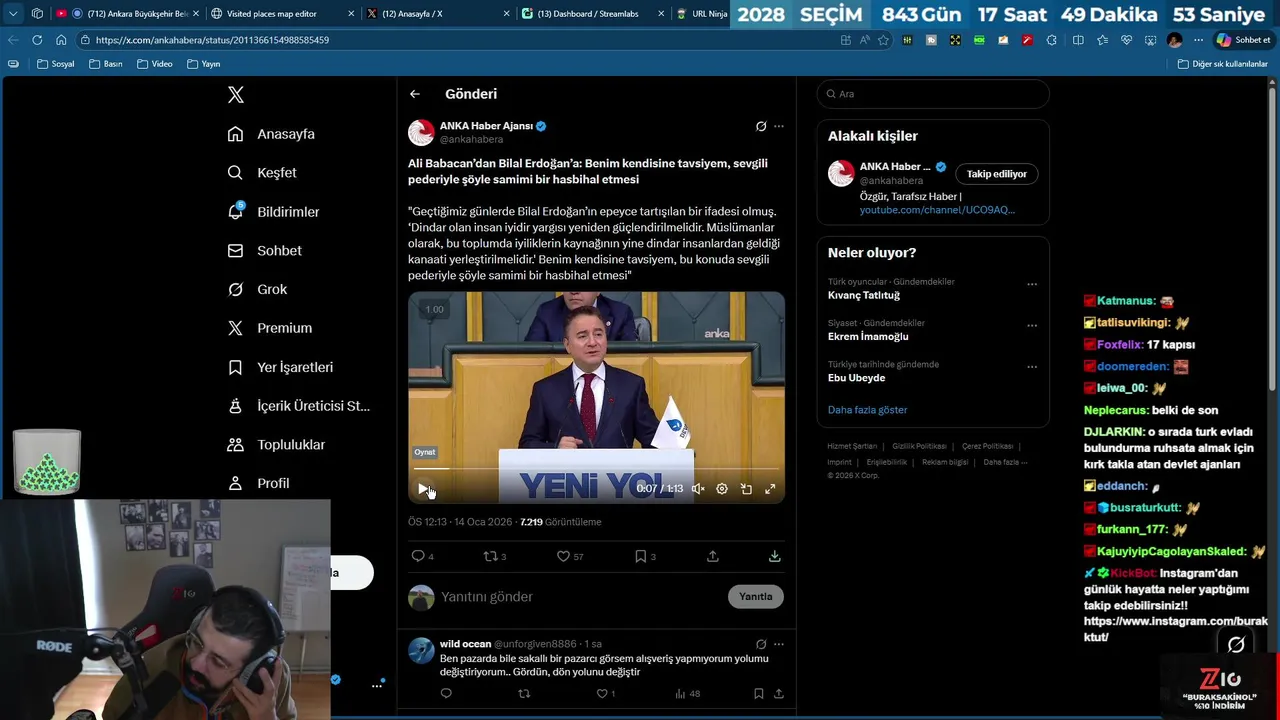Download the video with green arrow icon
The width and height of the screenshot is (1280, 720).
pyautogui.click(x=775, y=556)
